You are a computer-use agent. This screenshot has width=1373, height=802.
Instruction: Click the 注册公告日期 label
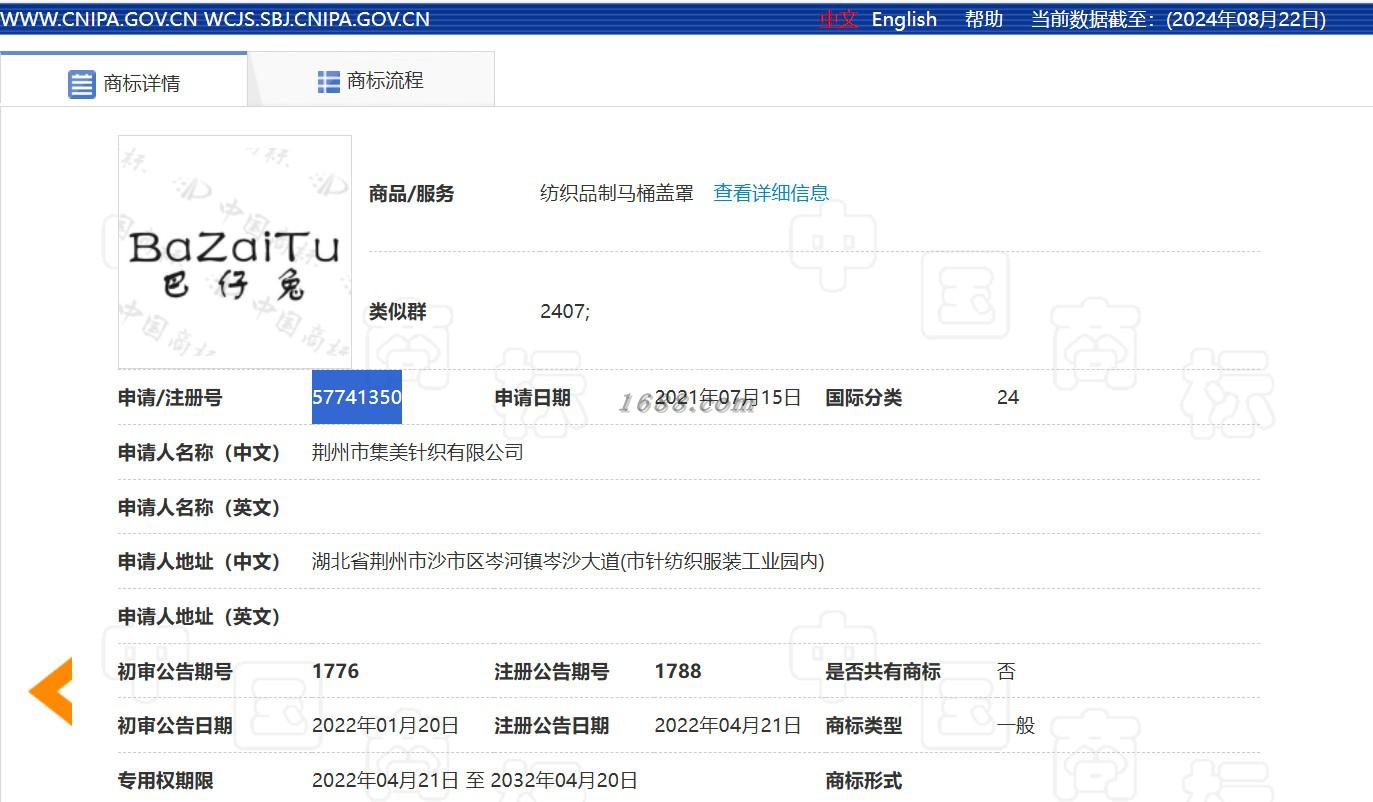(x=551, y=726)
